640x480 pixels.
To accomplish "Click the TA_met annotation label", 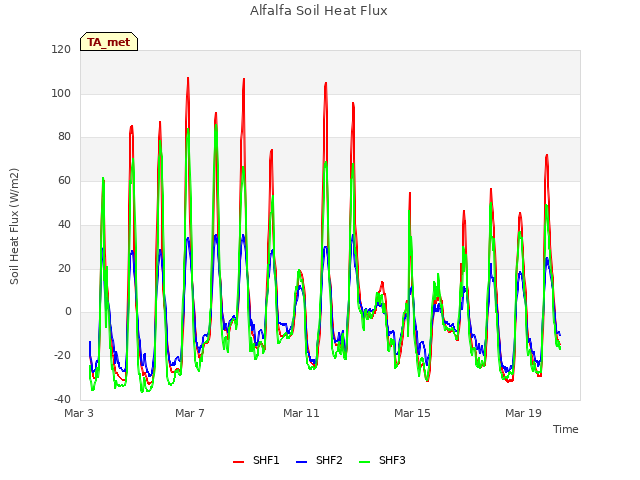I will point(109,42).
